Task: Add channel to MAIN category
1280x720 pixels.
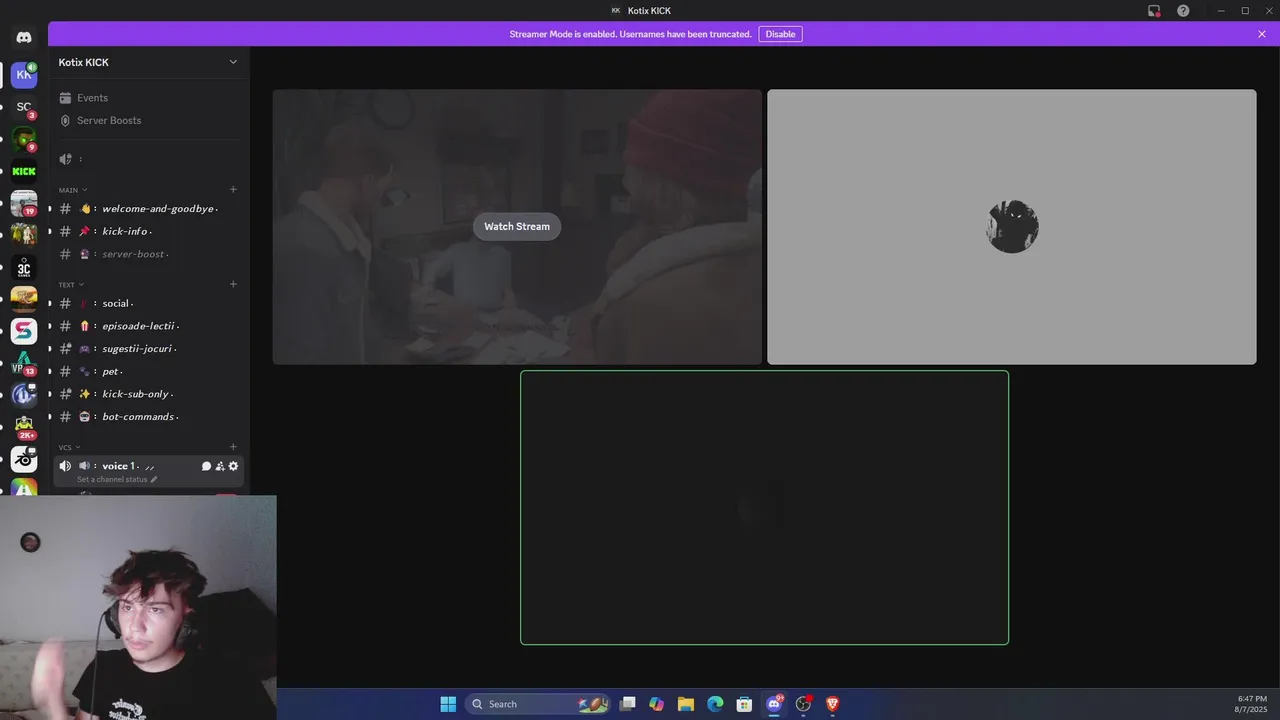Action: pyautogui.click(x=233, y=190)
